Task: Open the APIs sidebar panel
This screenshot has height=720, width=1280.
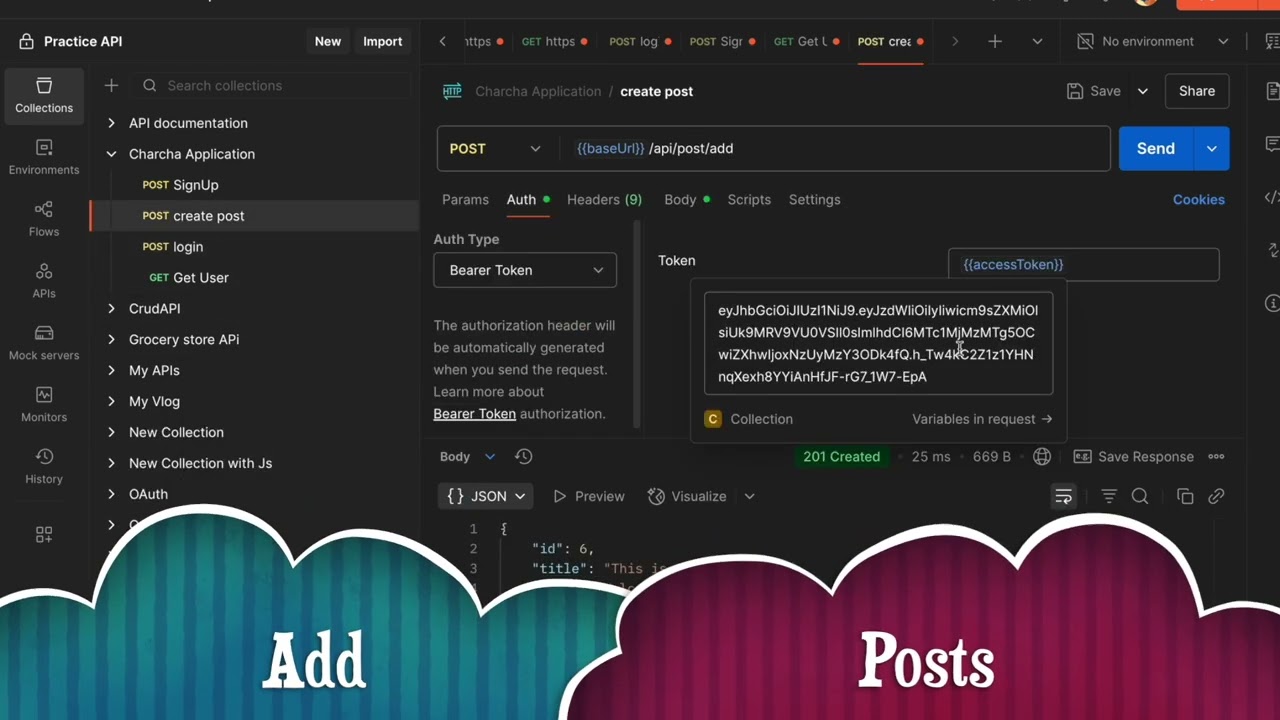Action: (x=44, y=281)
